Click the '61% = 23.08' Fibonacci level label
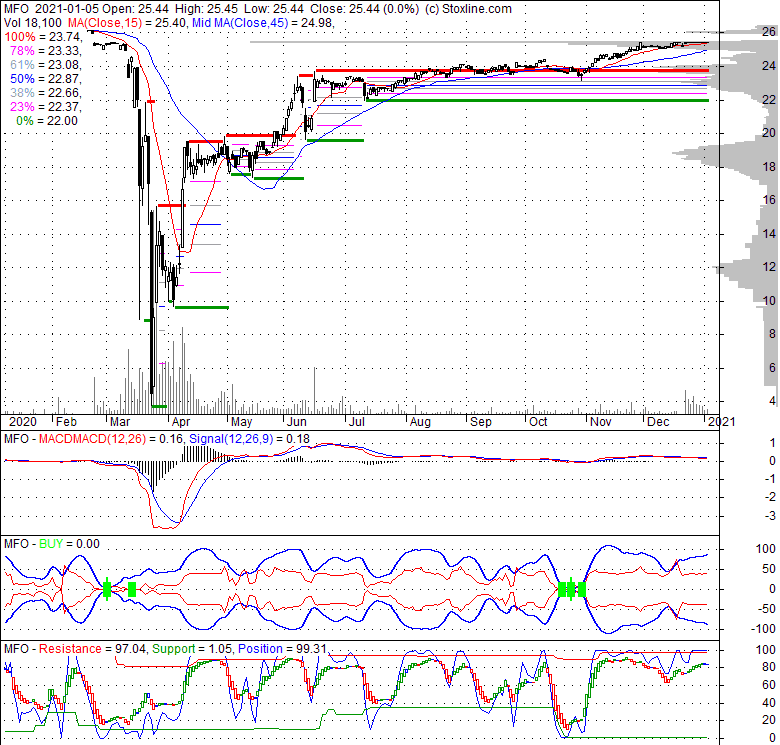780x745 pixels. click(46, 65)
